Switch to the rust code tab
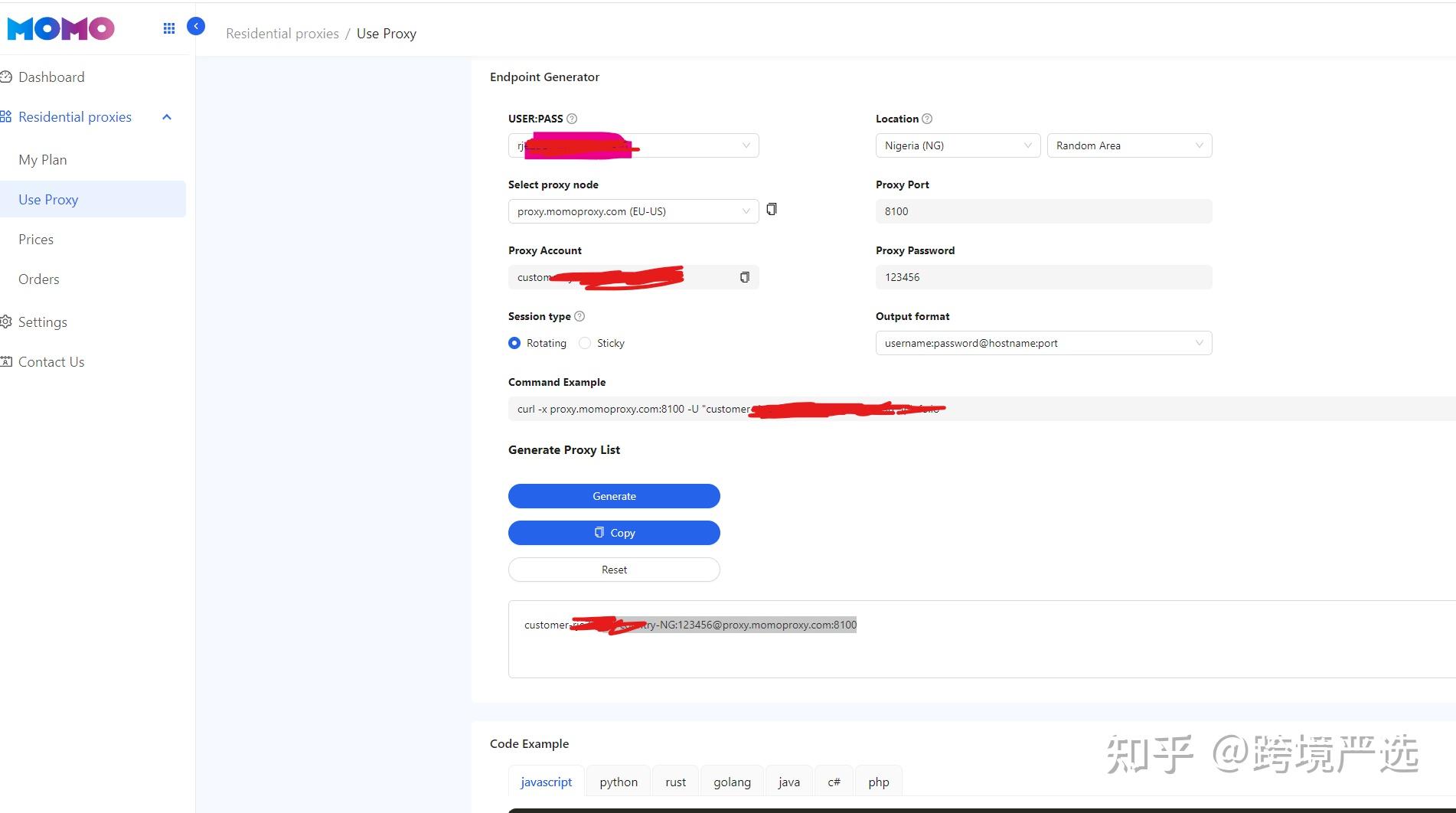The image size is (1456, 813). [676, 782]
